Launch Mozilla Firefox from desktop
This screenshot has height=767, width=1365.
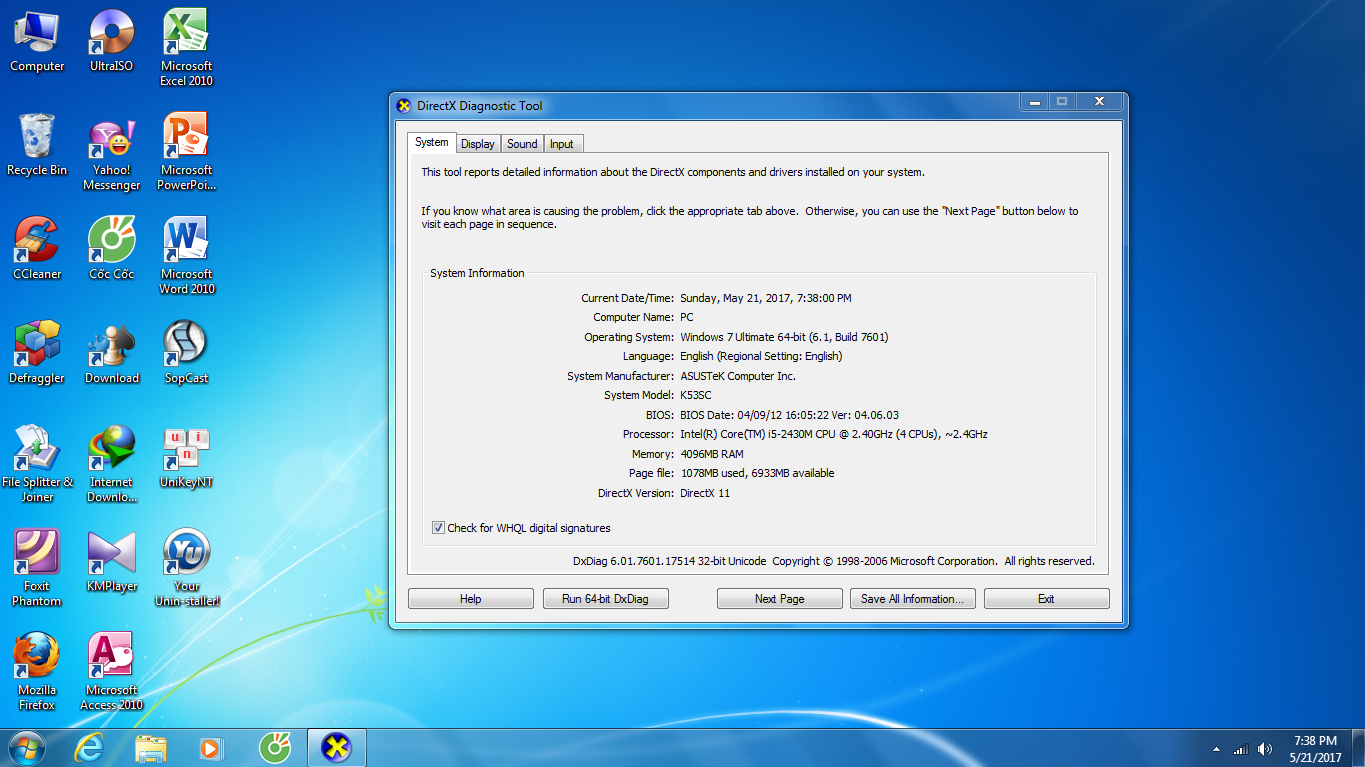tap(37, 657)
